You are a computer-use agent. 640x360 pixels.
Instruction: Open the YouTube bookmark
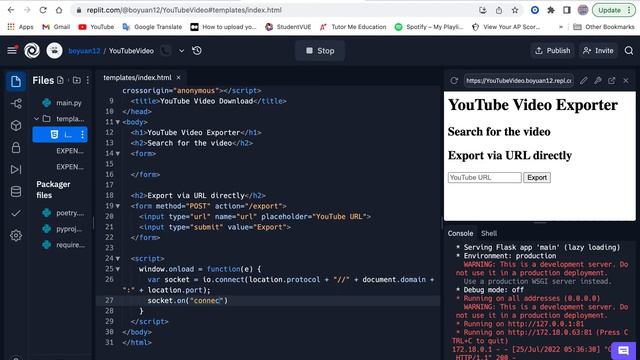(x=96, y=27)
